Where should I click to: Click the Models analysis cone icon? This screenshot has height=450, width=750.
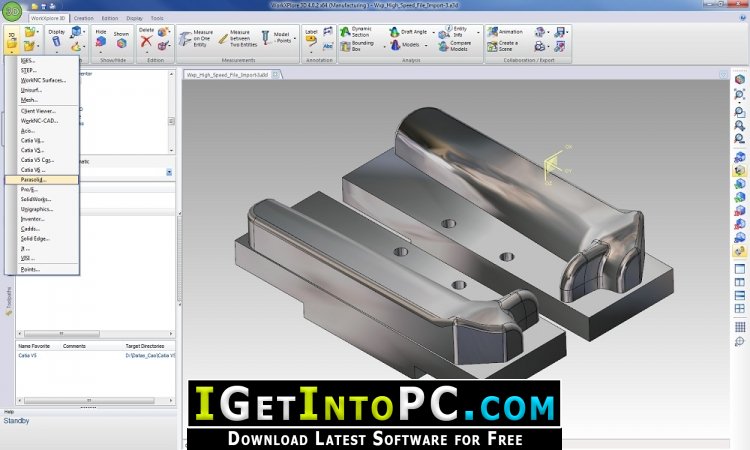[395, 45]
